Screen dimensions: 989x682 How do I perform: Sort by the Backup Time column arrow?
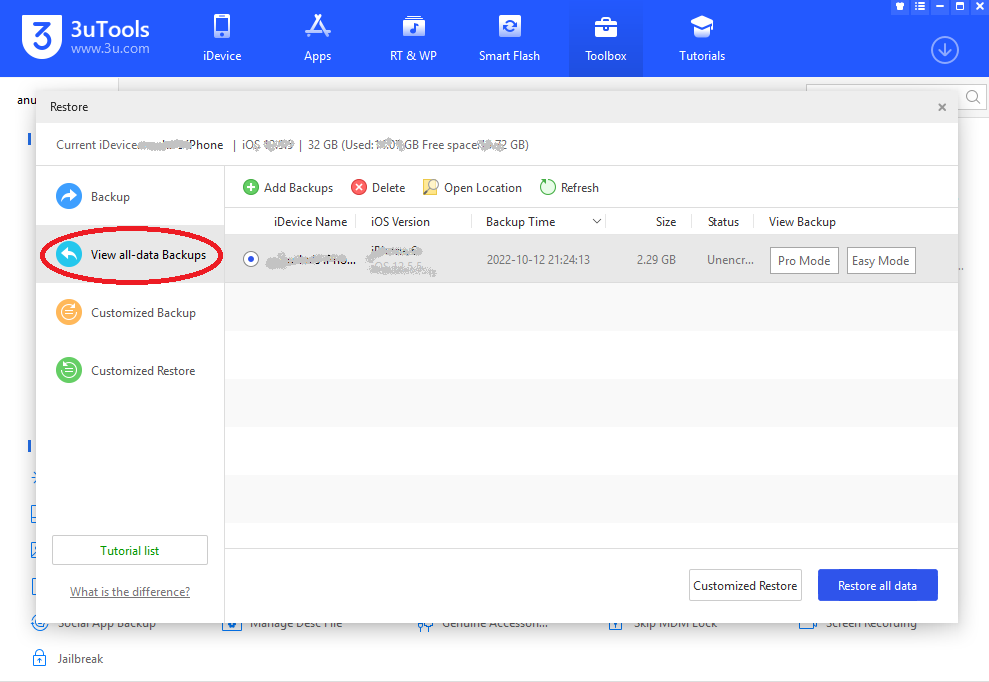(x=597, y=221)
